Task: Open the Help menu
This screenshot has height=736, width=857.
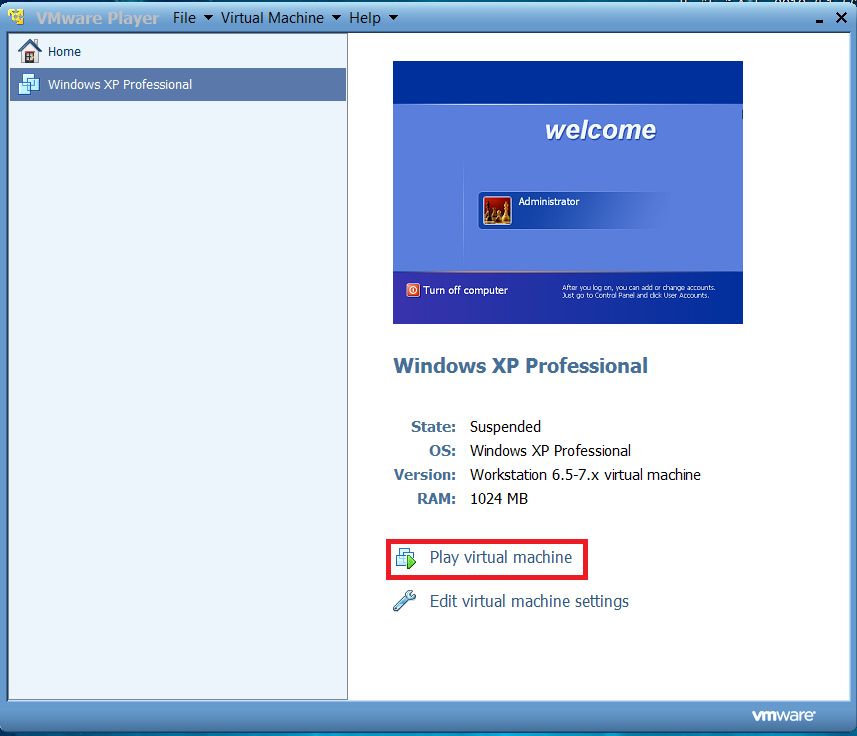Action: [x=365, y=18]
